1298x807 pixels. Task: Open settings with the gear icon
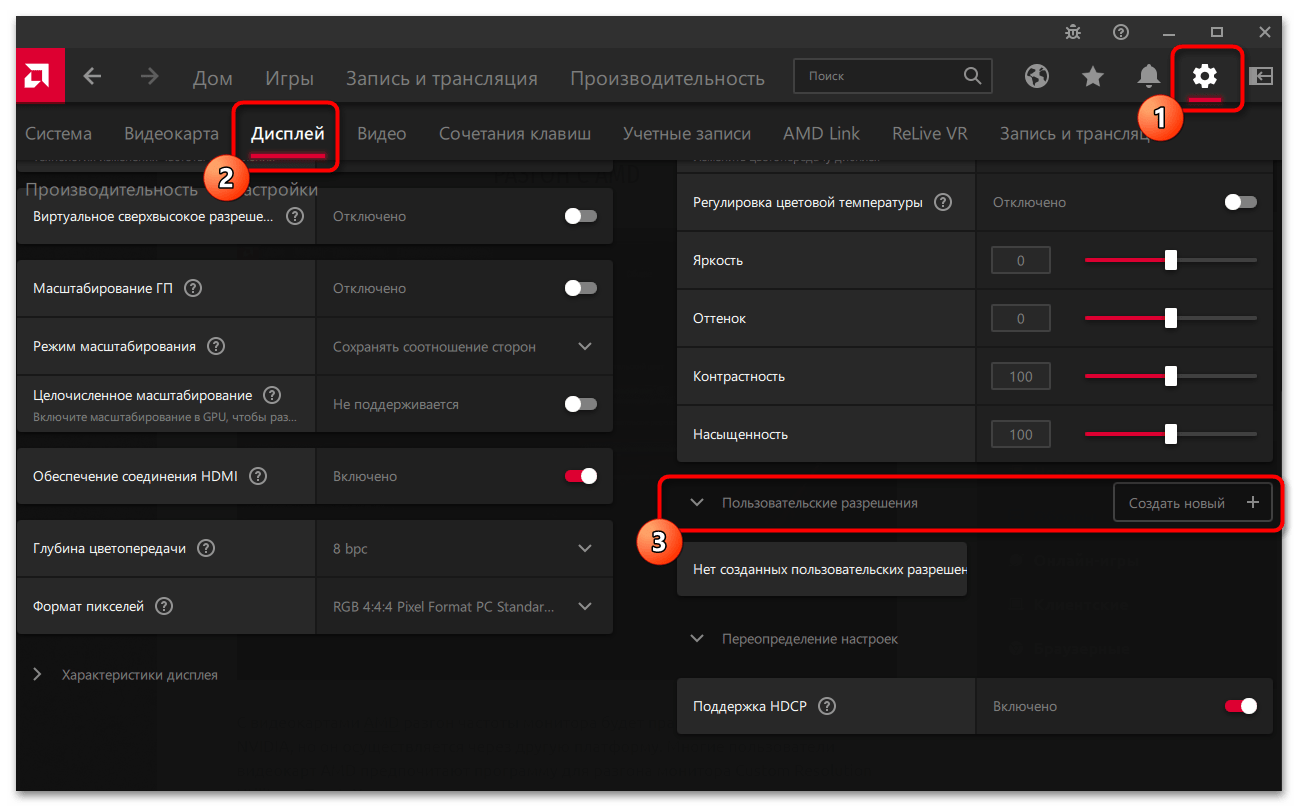pos(1205,76)
